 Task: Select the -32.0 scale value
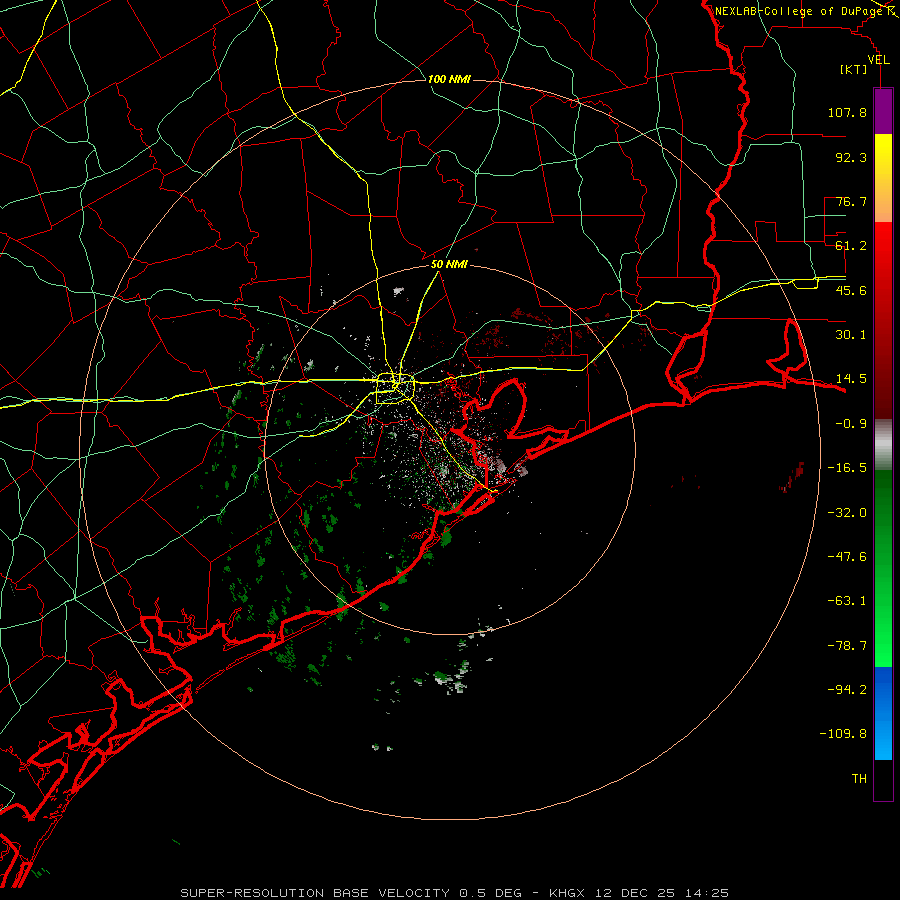(x=847, y=513)
